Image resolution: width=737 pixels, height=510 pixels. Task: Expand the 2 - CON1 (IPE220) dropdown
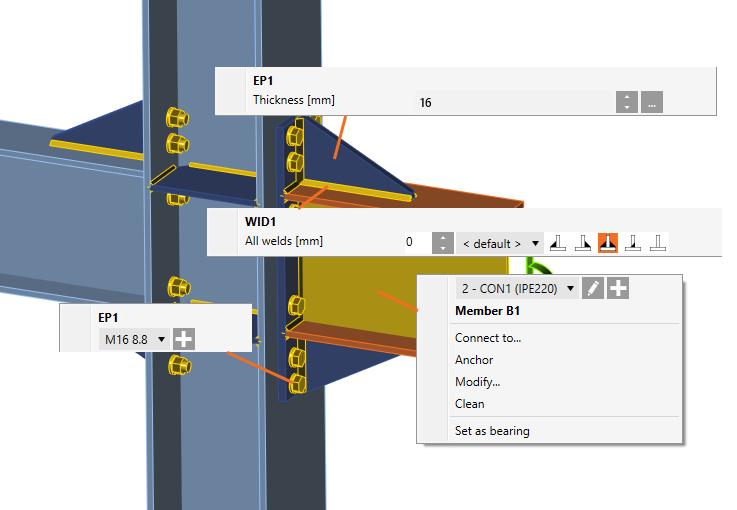tap(517, 288)
